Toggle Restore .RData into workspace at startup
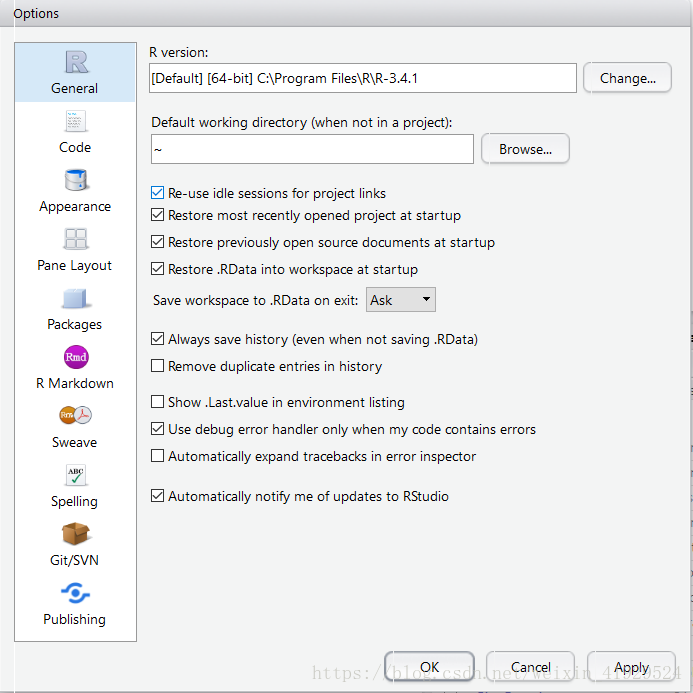693x693 pixels. [x=157, y=269]
